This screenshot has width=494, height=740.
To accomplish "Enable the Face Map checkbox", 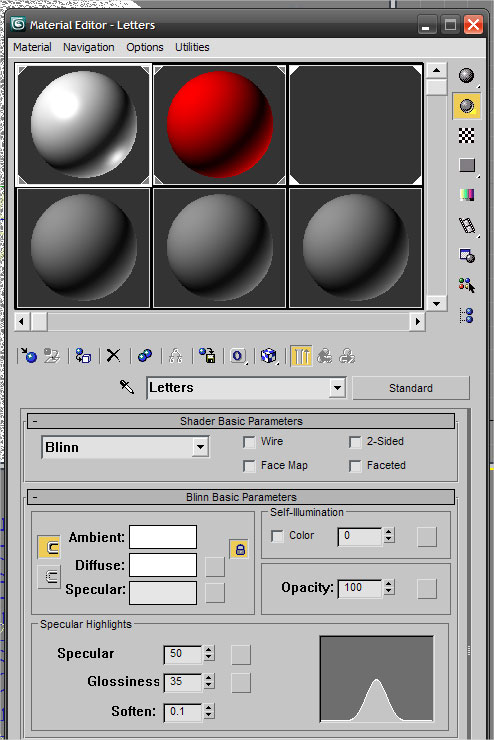I will pos(249,466).
